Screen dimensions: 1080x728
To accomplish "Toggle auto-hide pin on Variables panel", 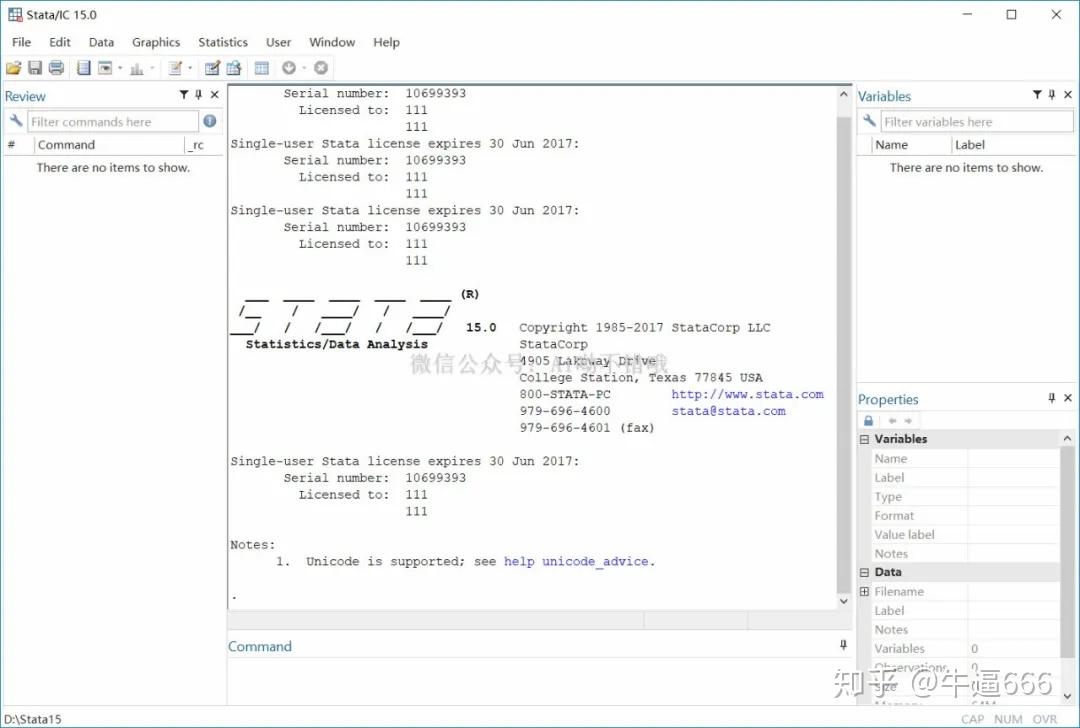I will tap(1052, 95).
